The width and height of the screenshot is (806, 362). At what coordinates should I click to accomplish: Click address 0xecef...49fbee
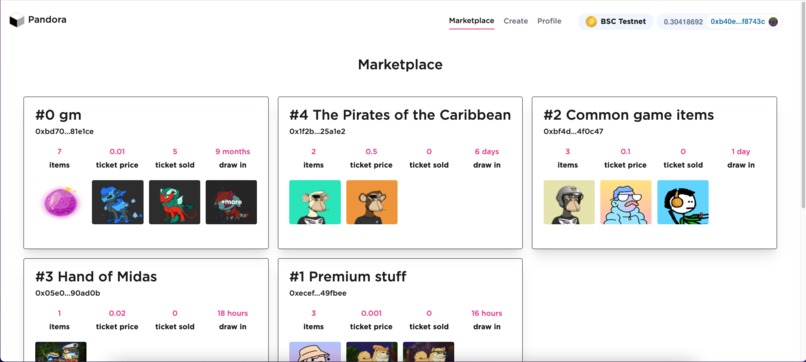(318, 293)
